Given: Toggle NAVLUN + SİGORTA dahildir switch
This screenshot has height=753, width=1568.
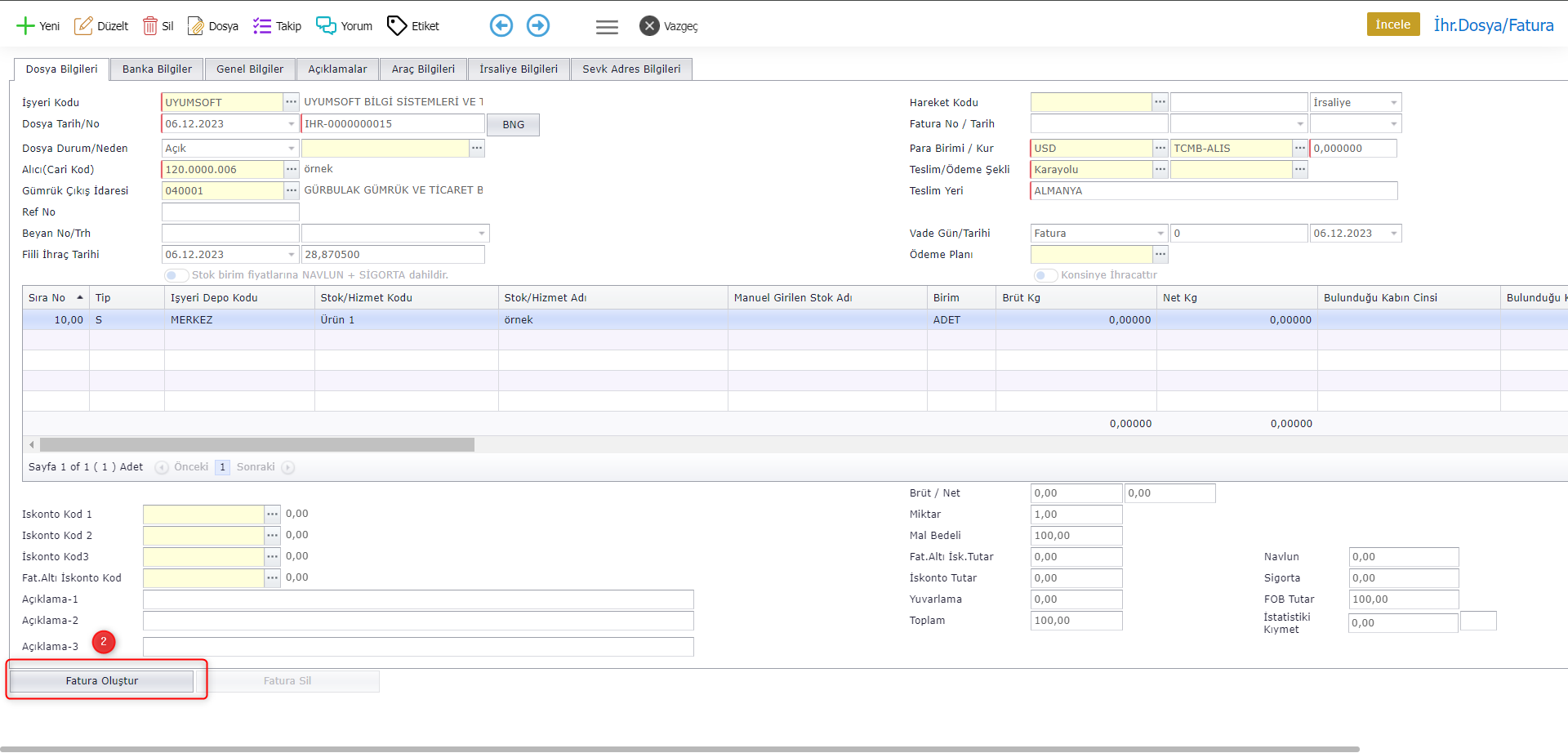Looking at the screenshot, I should (x=176, y=275).
